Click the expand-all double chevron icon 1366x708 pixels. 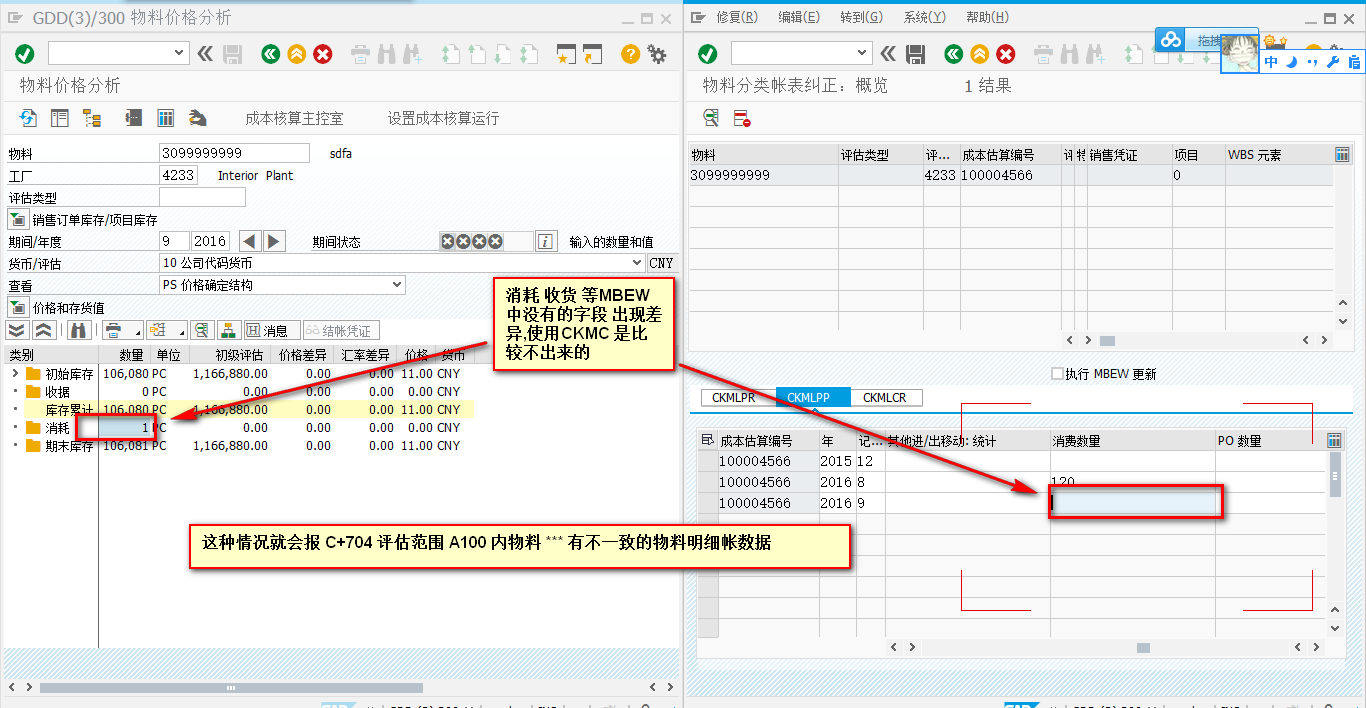(16, 329)
